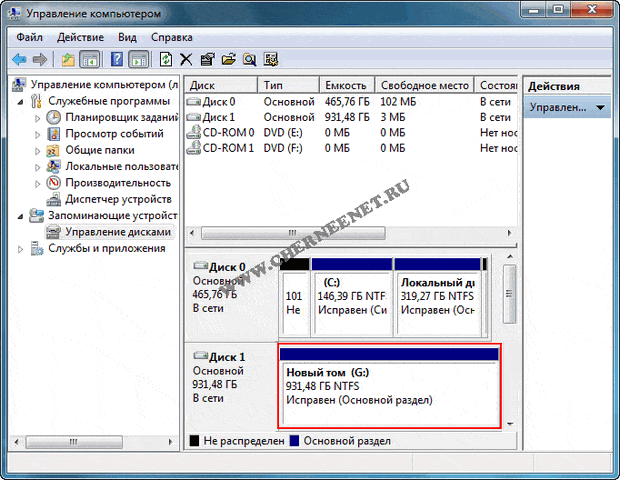Click the last settings toolbar icon
620x480 pixels.
[x=271, y=60]
